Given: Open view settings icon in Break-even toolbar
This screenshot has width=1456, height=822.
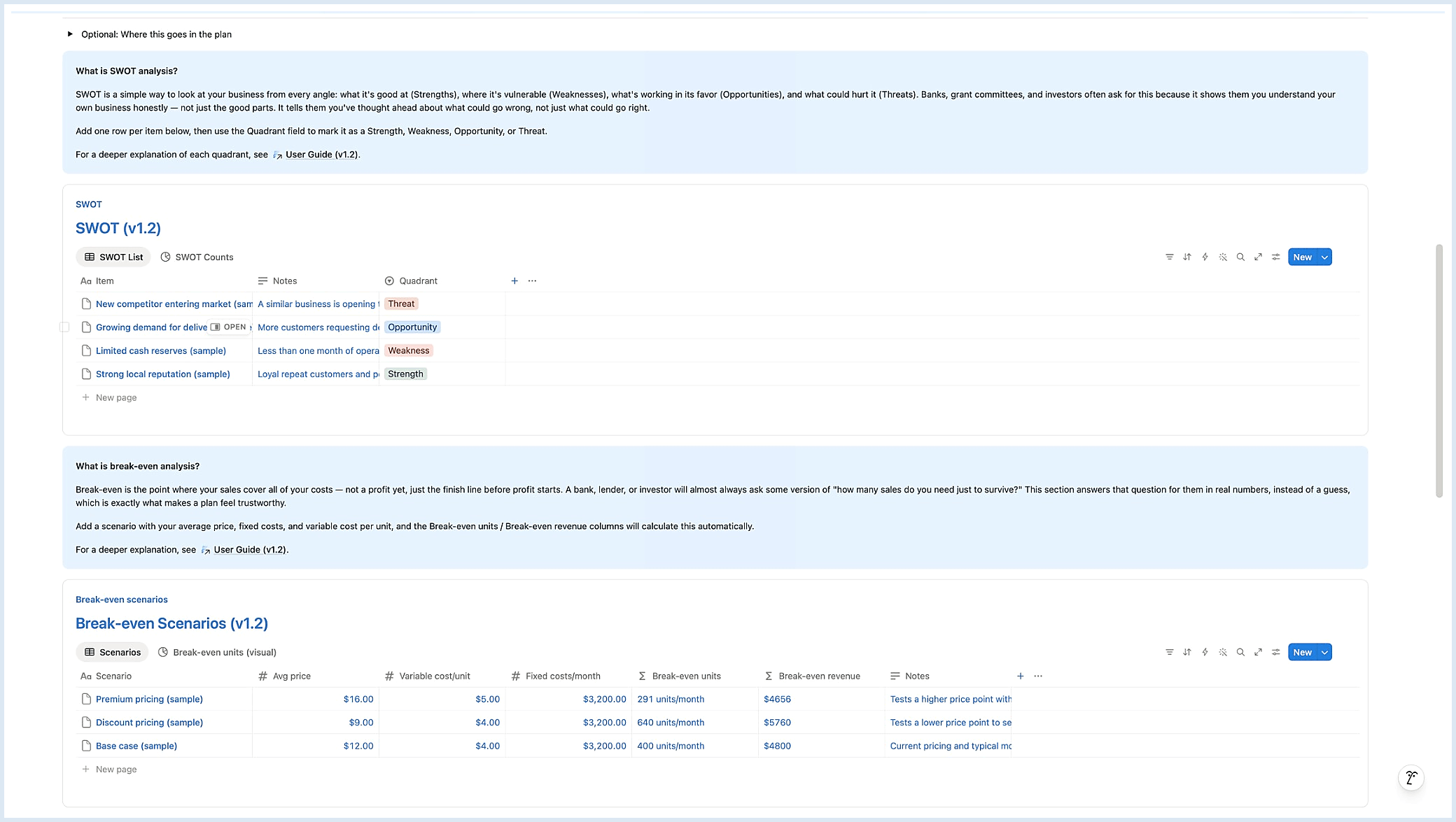Looking at the screenshot, I should click(x=1276, y=653).
